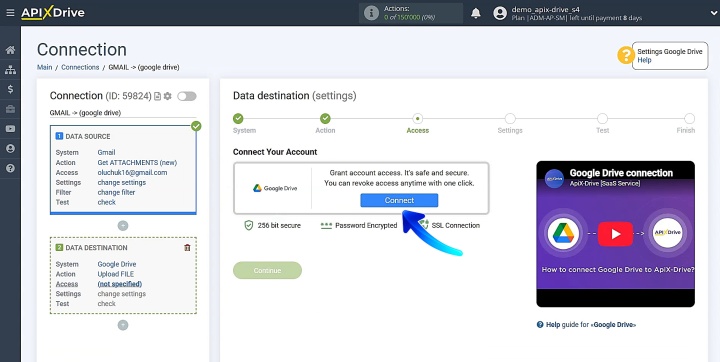The height and width of the screenshot is (362, 720).
Task: Select the Action step
Action: [325, 119]
